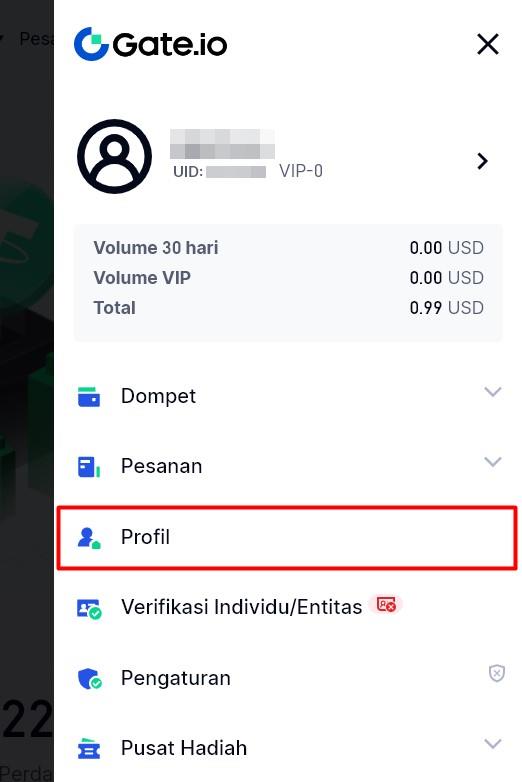The width and height of the screenshot is (522, 782).
Task: Expand the Dompet submenu chevron
Action: pyautogui.click(x=493, y=391)
